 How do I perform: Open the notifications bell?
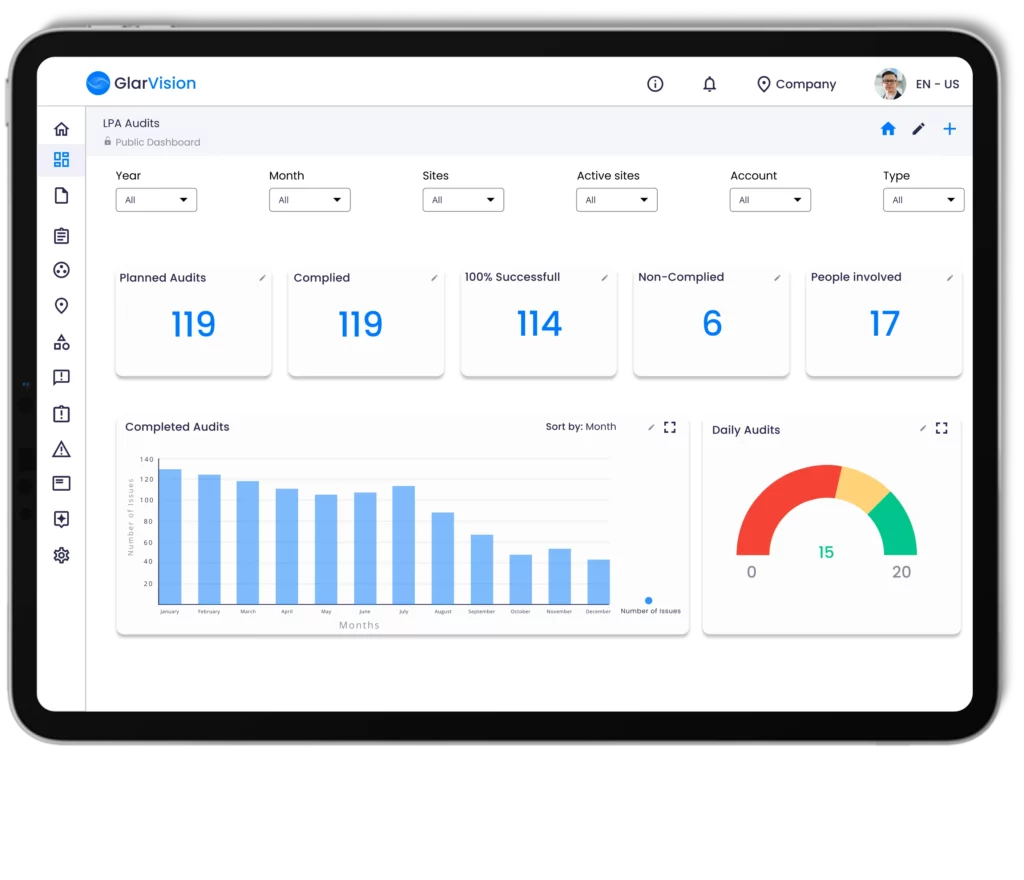point(709,84)
